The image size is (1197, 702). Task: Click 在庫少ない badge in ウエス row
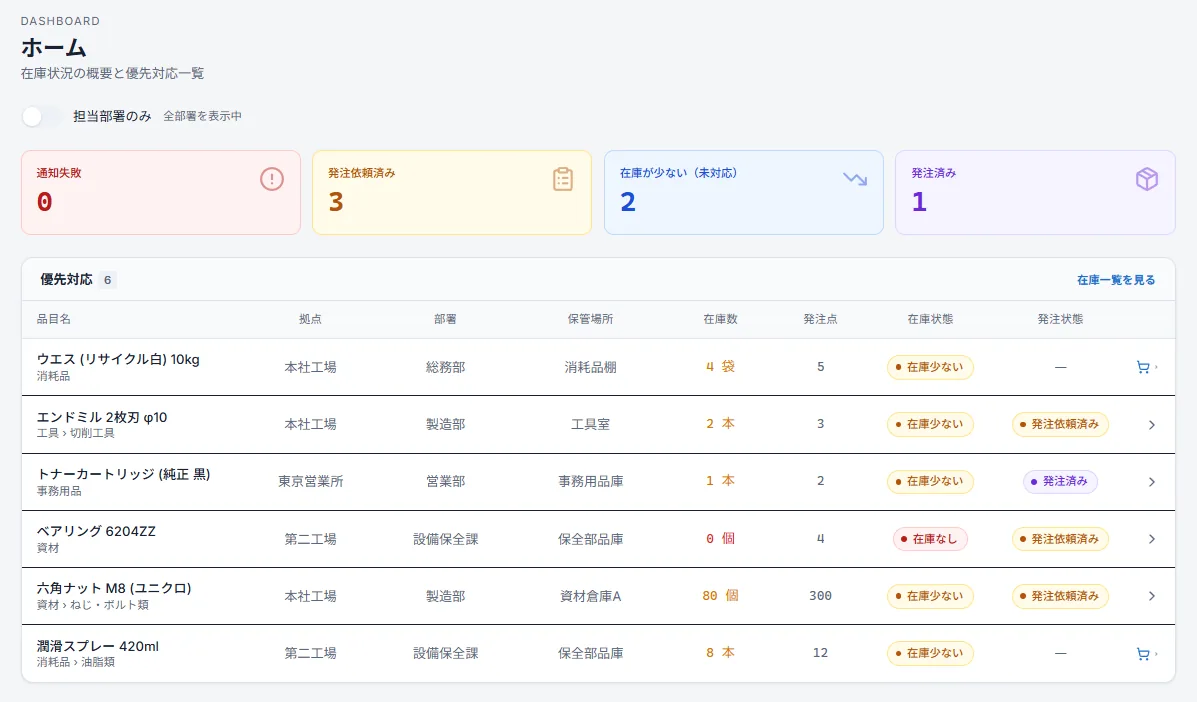click(x=930, y=367)
